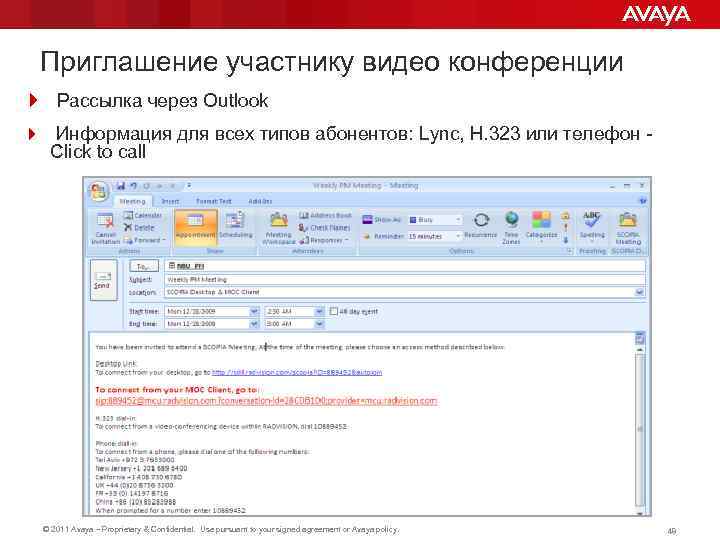Click the Office orb button

98,191
